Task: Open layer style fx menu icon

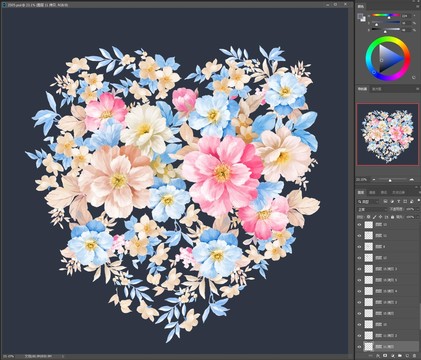Action: click(x=378, y=356)
